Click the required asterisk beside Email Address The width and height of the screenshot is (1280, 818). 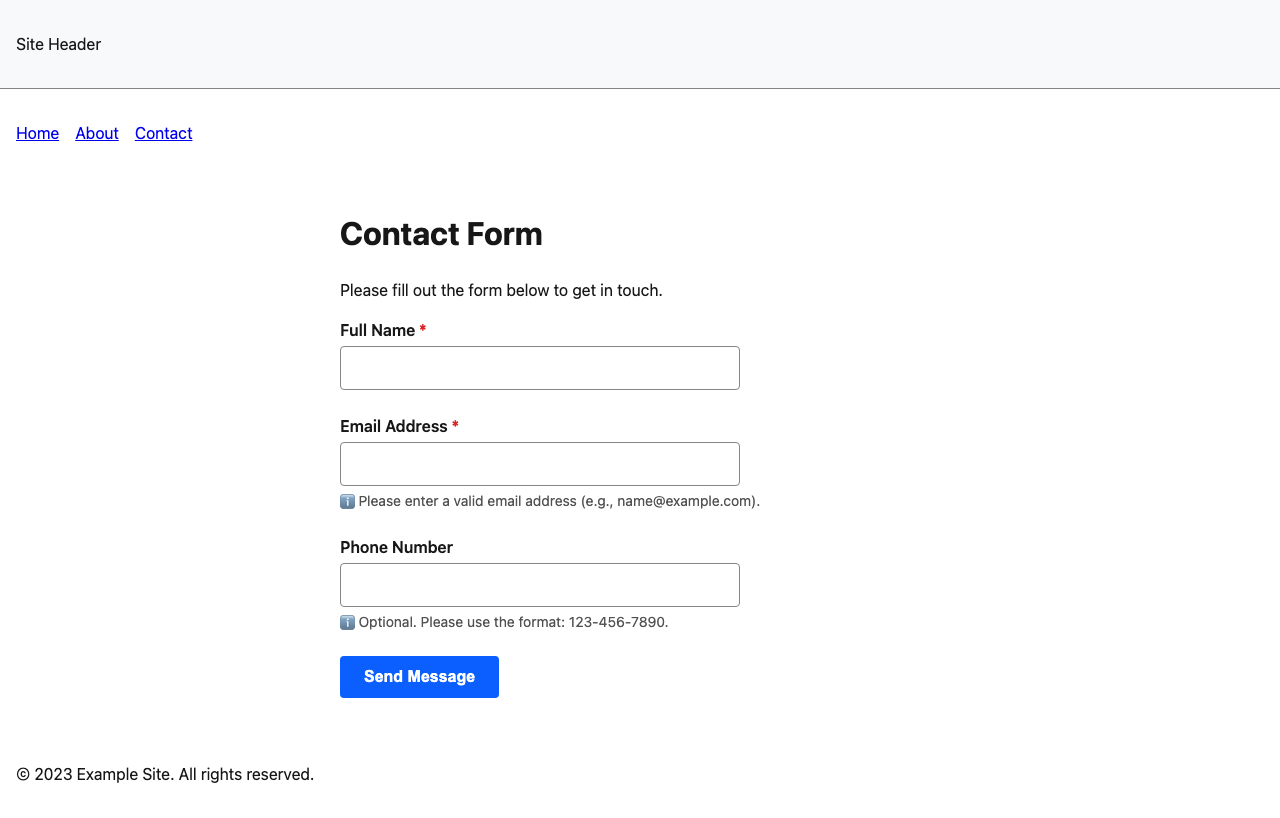pos(455,425)
